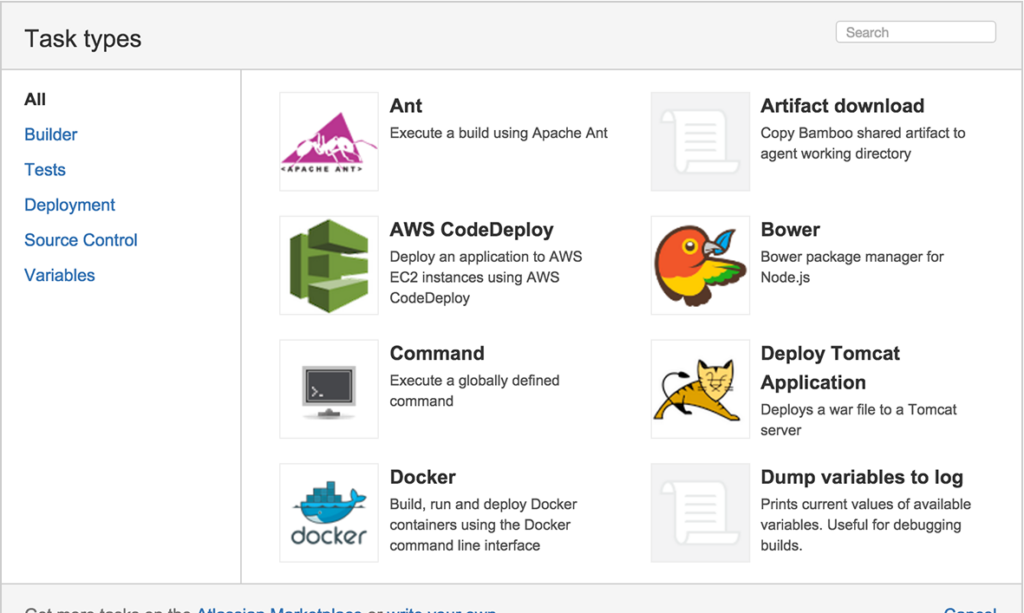Switch to the Builder category

pos(50,134)
